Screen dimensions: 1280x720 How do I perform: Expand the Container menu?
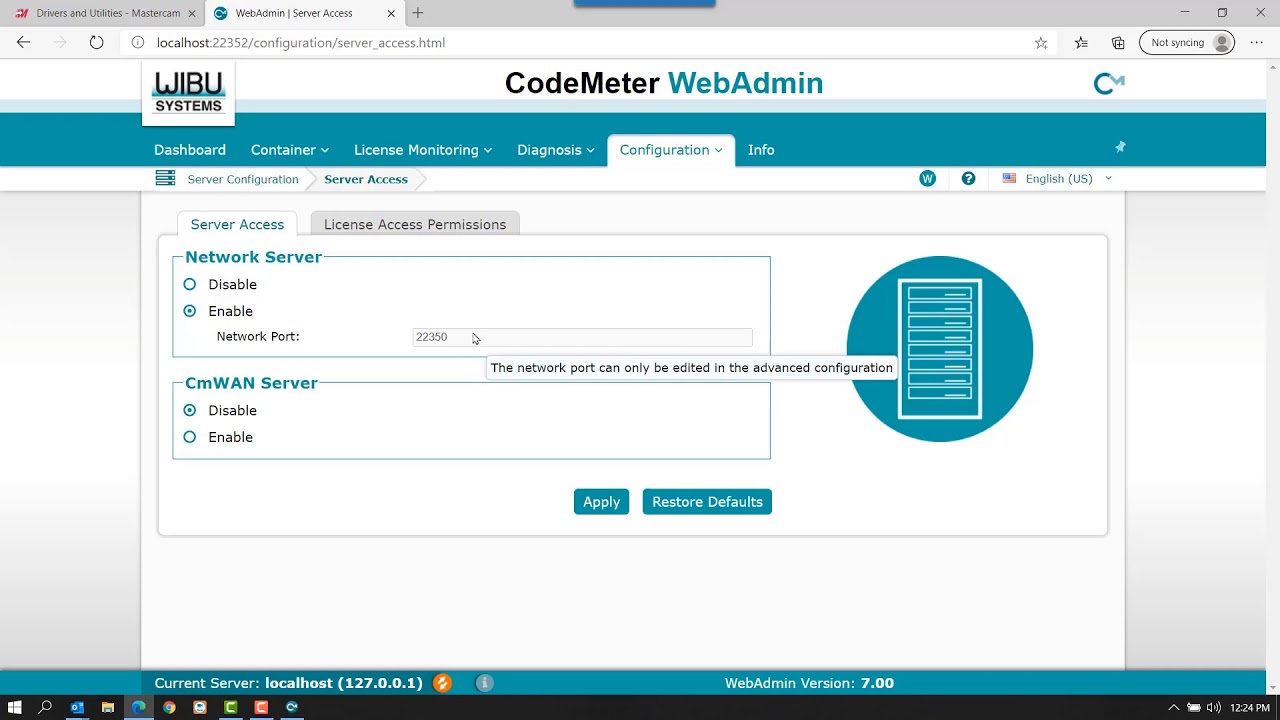tap(290, 150)
